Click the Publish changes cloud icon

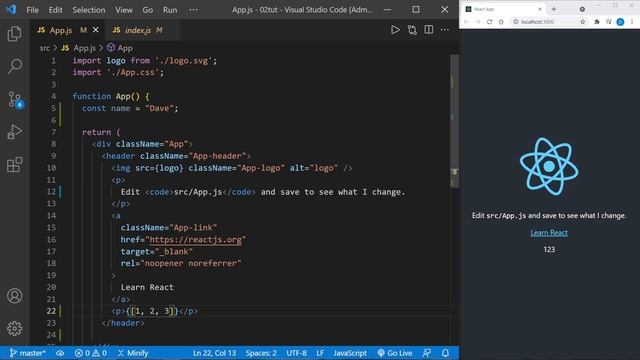pyautogui.click(x=60, y=353)
